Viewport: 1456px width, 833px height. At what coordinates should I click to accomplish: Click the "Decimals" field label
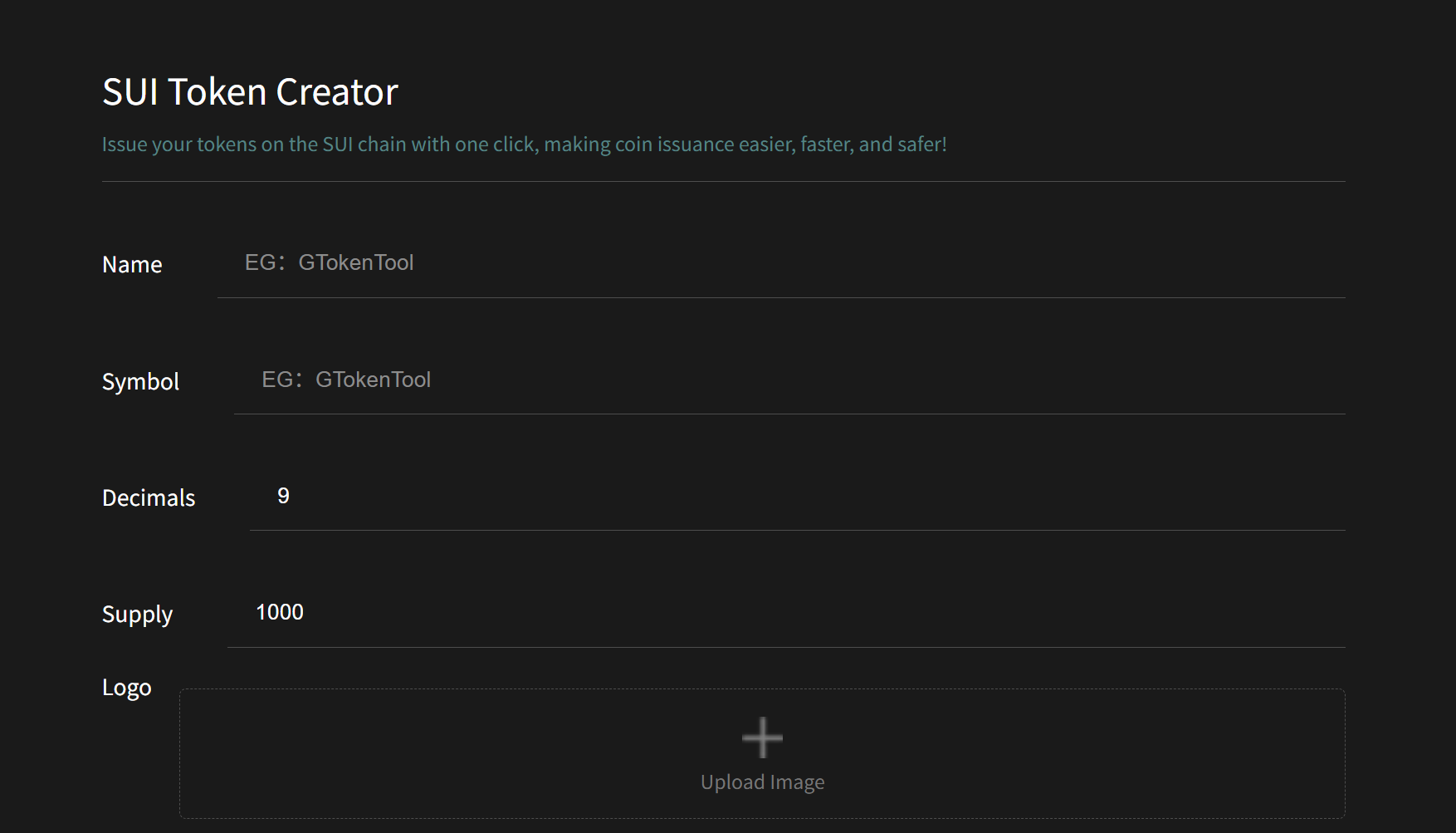pos(149,498)
